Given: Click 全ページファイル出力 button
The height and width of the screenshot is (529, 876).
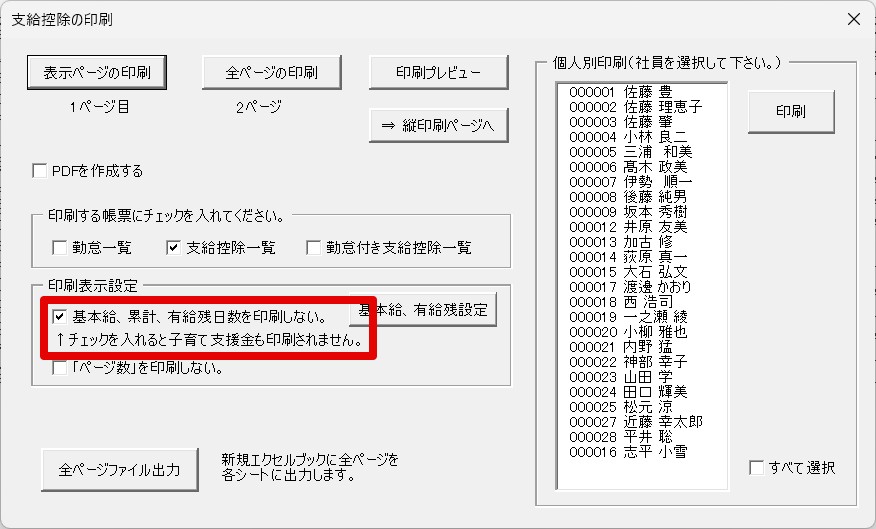Looking at the screenshot, I should (119, 469).
